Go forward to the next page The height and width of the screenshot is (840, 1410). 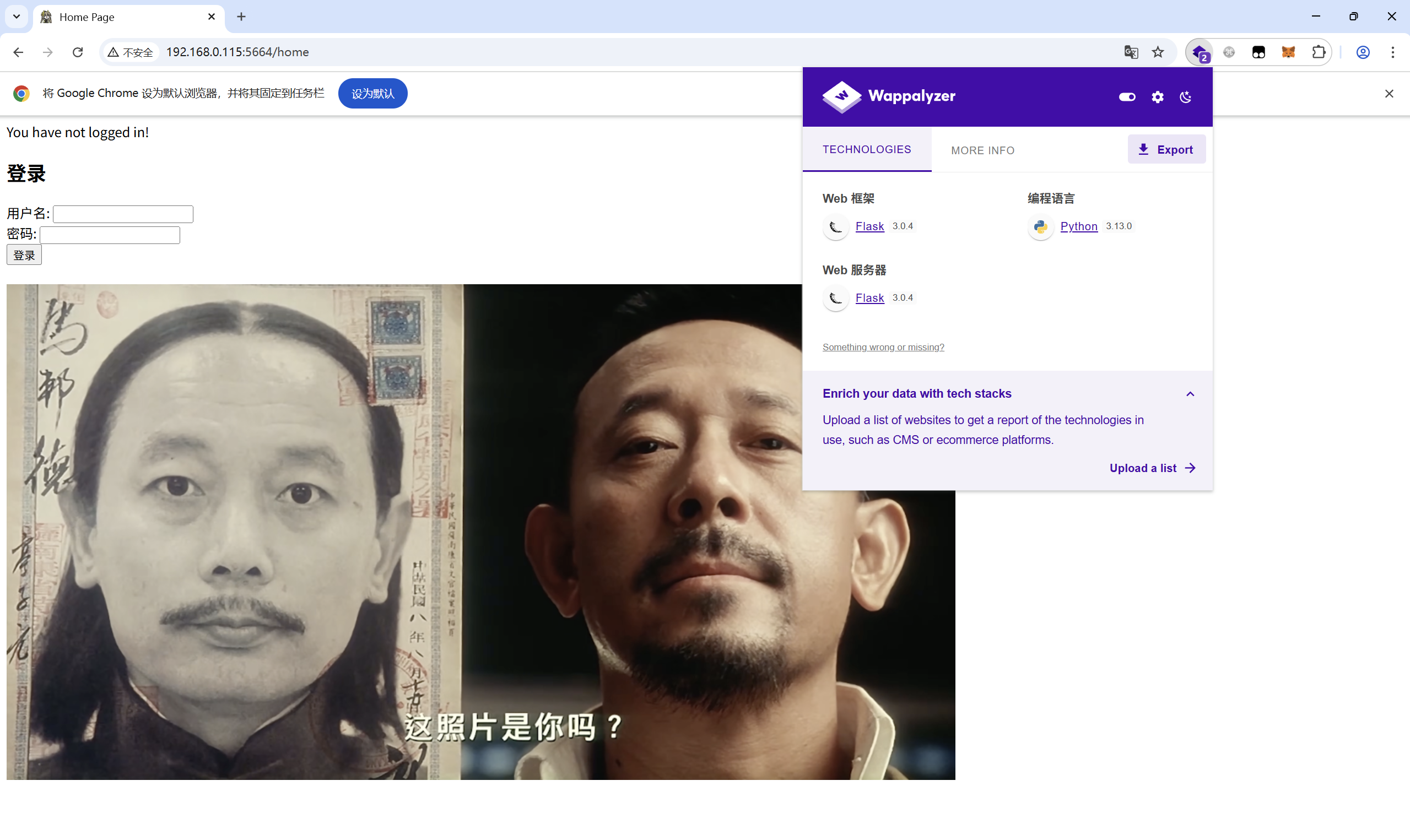[47, 52]
